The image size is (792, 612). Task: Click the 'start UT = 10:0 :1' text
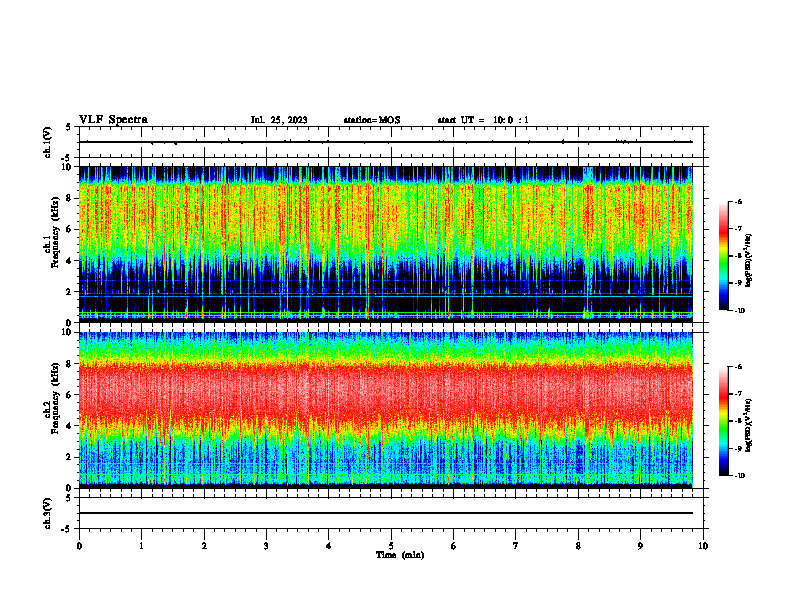point(483,120)
